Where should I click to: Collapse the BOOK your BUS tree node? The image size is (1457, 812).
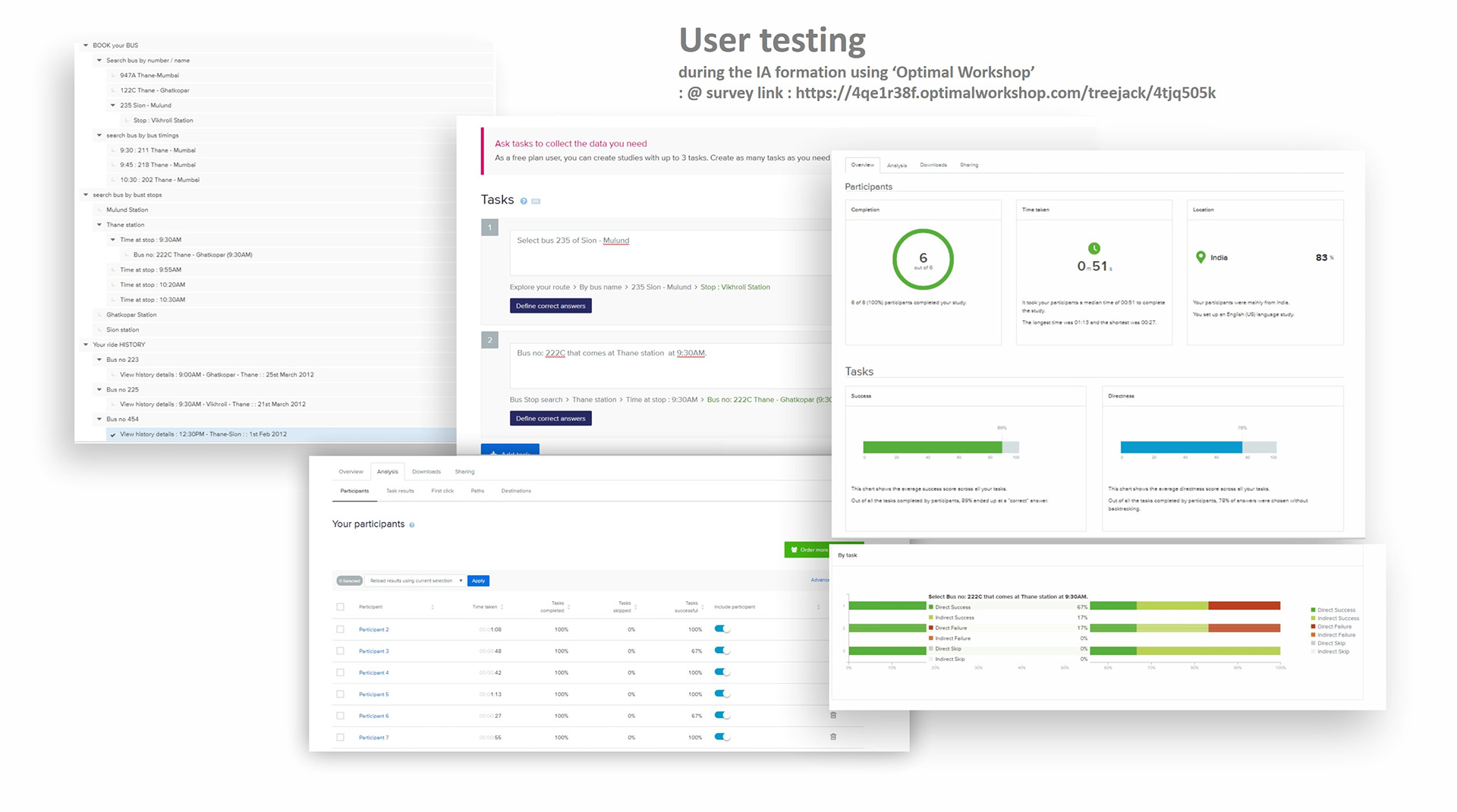click(x=86, y=46)
